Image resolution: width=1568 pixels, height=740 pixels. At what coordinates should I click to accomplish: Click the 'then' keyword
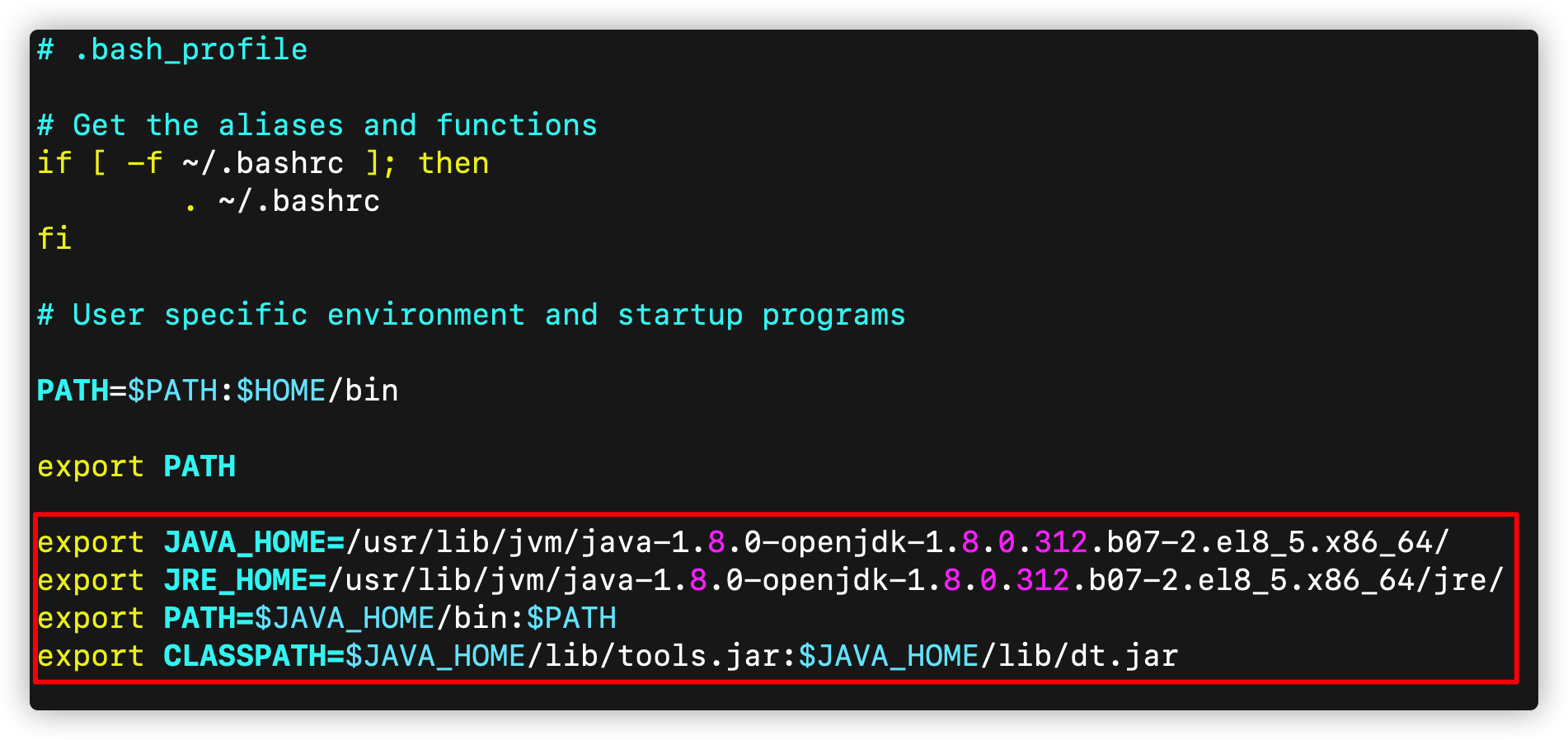453,163
